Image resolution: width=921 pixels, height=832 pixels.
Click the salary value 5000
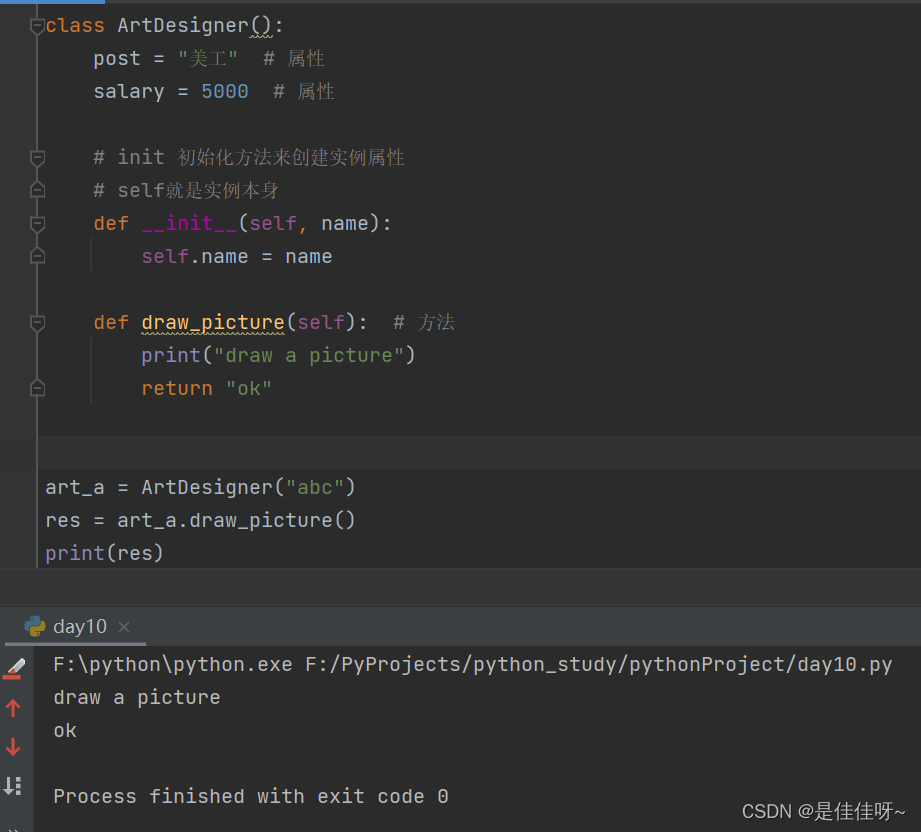(225, 92)
